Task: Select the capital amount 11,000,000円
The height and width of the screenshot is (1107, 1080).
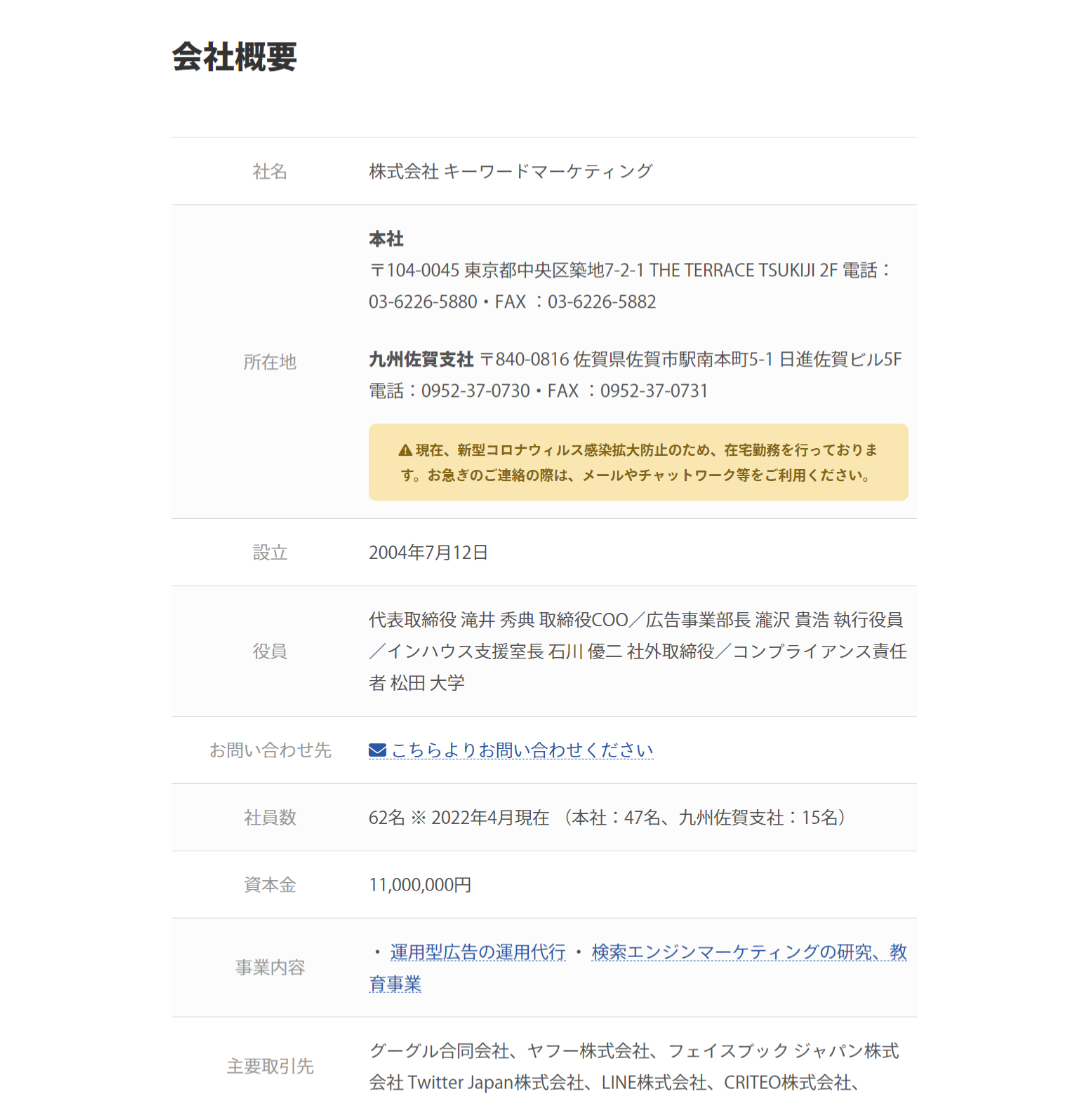Action: [x=420, y=885]
